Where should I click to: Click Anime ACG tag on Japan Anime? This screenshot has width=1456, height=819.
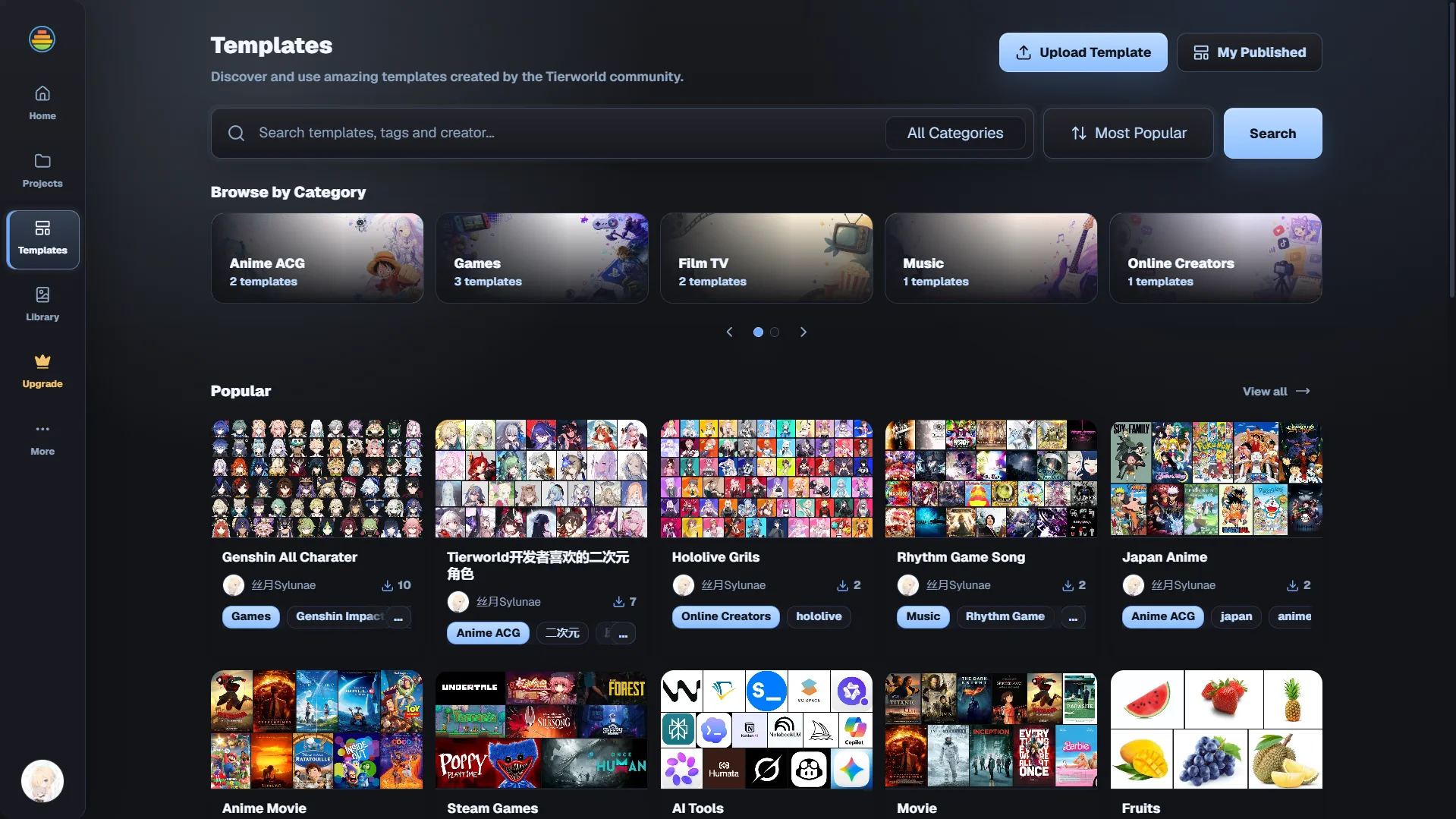(1162, 616)
